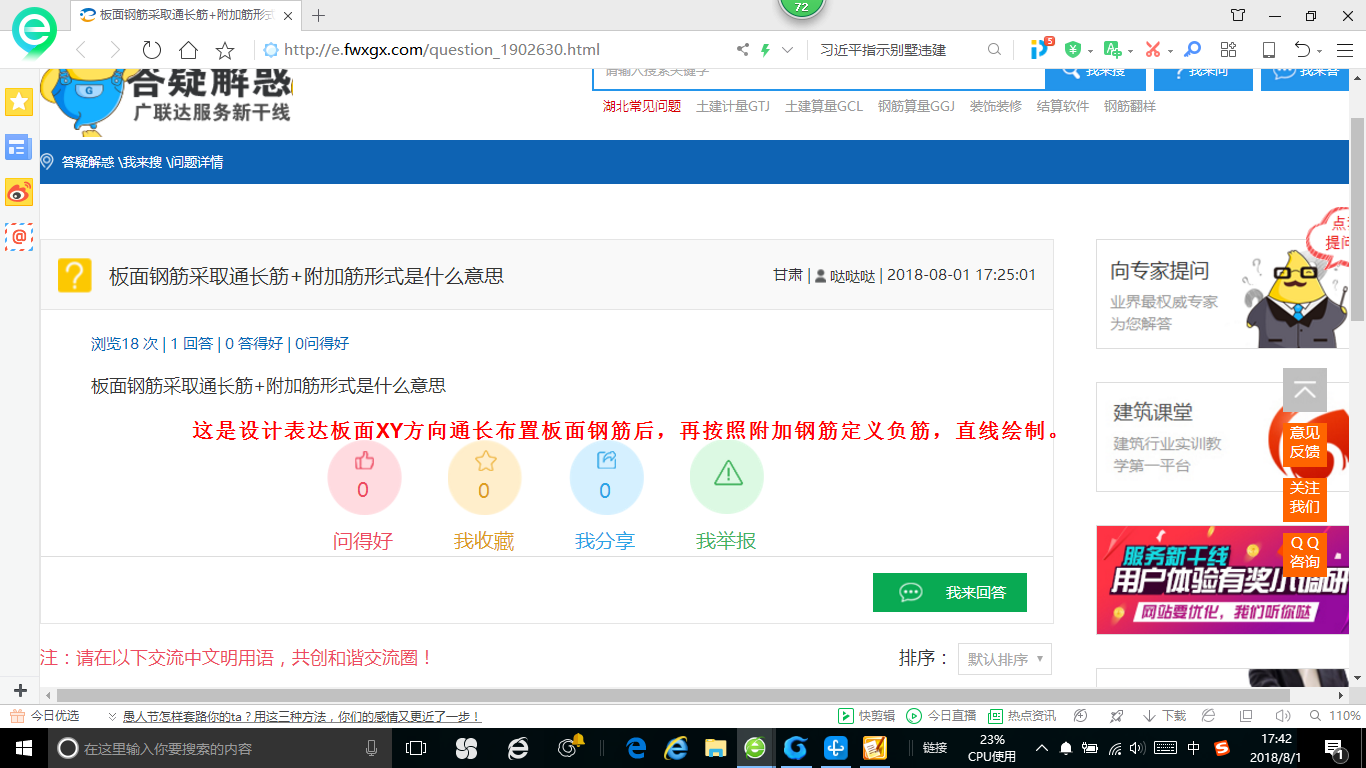1366x768 pixels.
Task: Click the horizontal scrollbar at page bottom
Action: pos(673,695)
